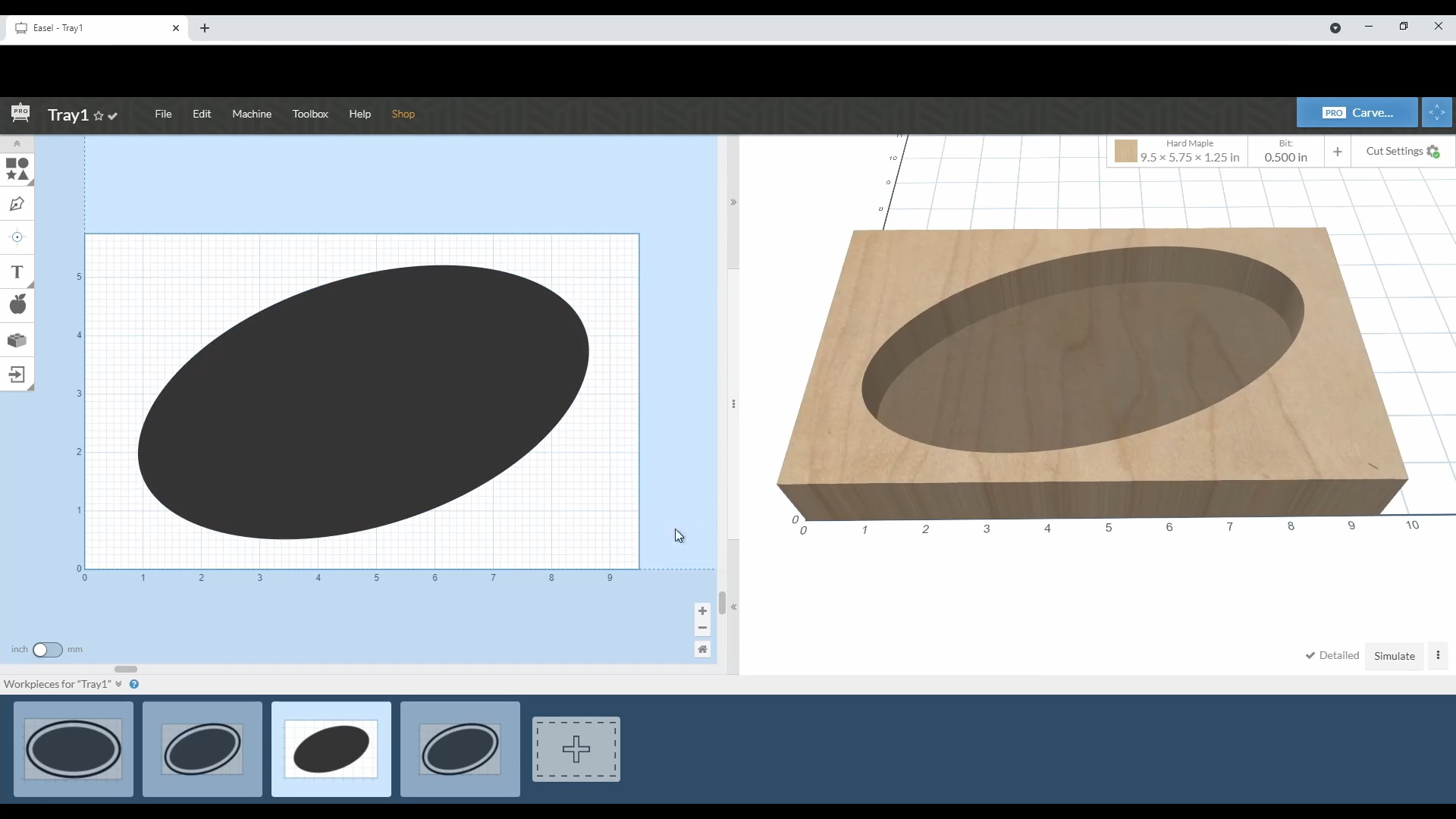Collapse the left toolbar with the chevron

pyautogui.click(x=16, y=143)
